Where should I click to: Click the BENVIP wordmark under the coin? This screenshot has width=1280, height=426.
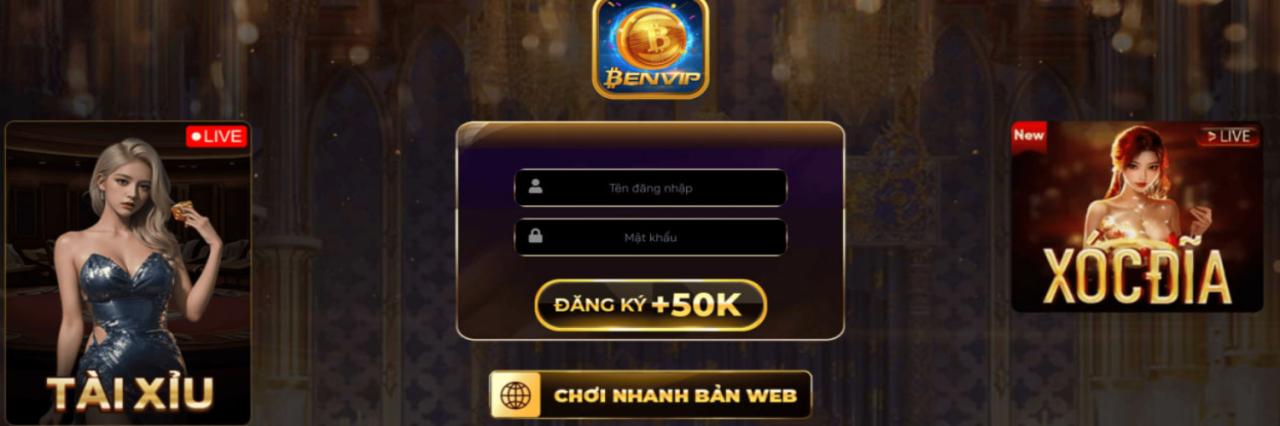tap(651, 78)
